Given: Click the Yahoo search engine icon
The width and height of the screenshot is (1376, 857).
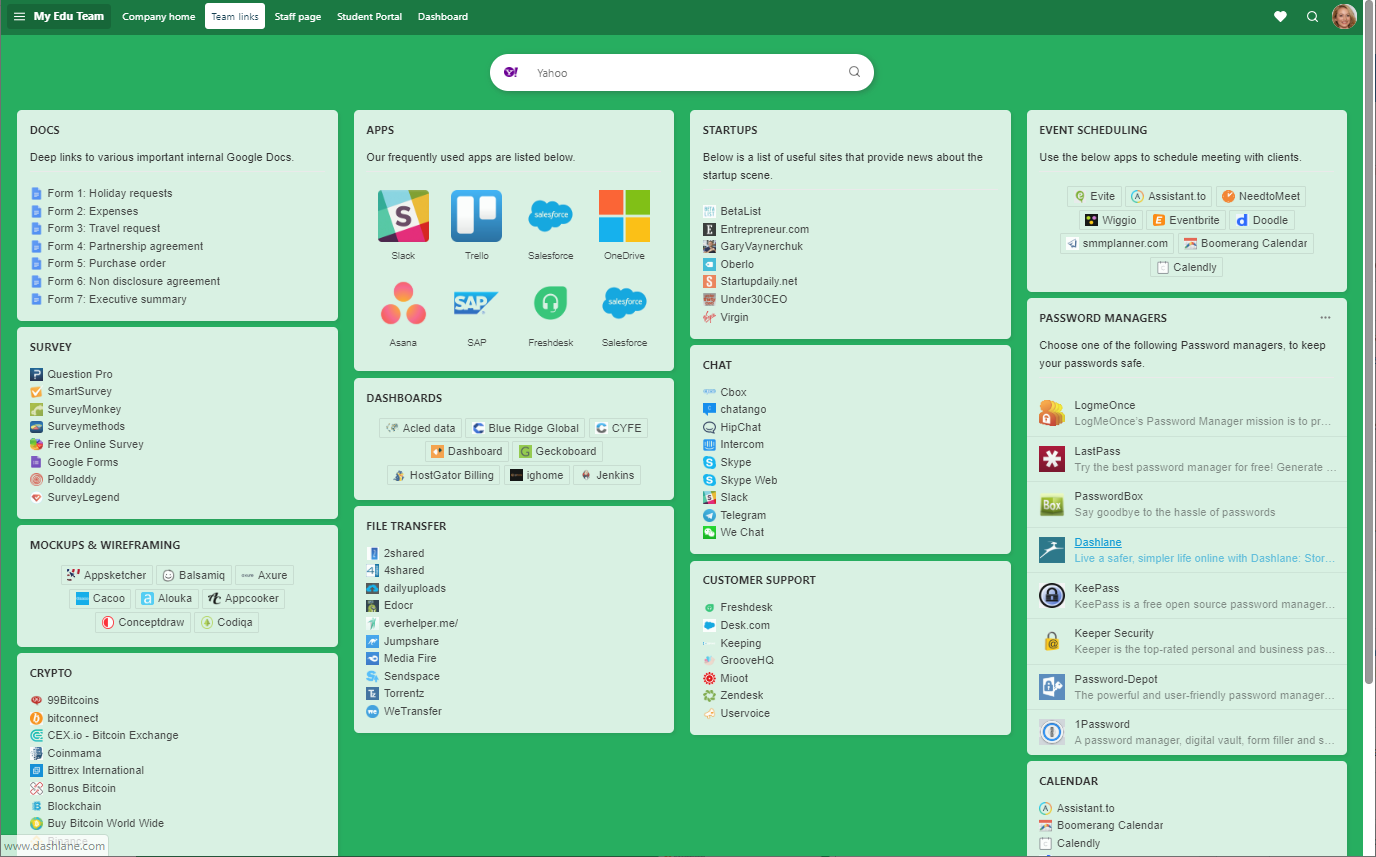Looking at the screenshot, I should [511, 72].
